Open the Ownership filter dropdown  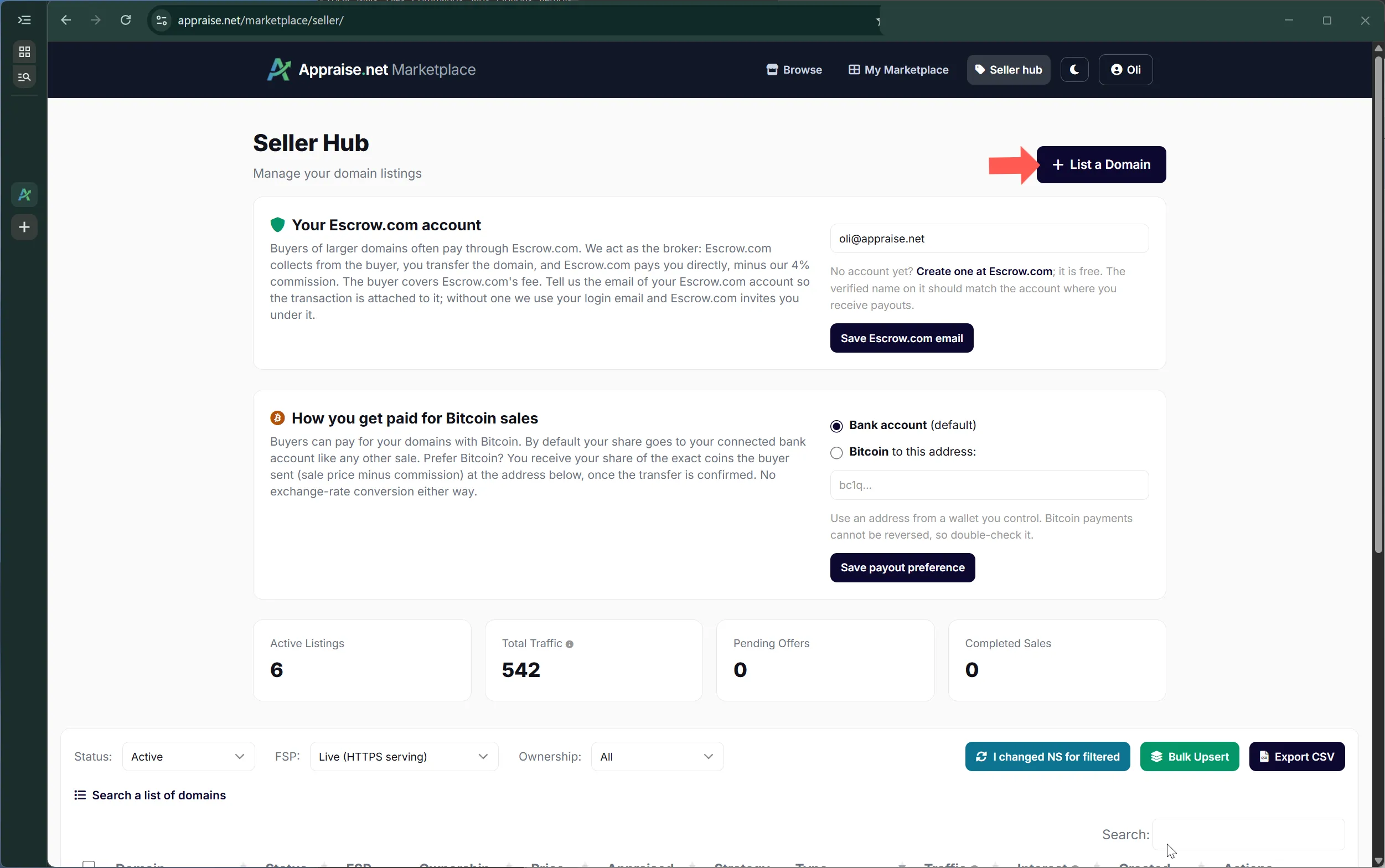tap(657, 757)
